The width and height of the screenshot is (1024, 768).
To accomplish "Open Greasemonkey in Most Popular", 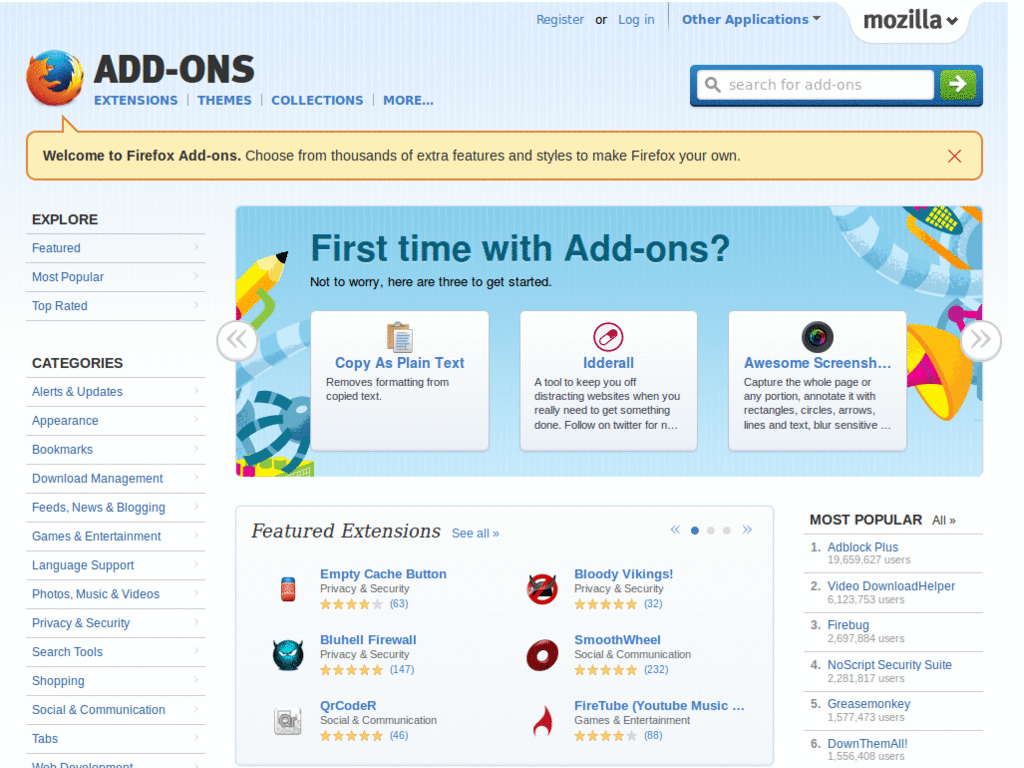I will [869, 704].
